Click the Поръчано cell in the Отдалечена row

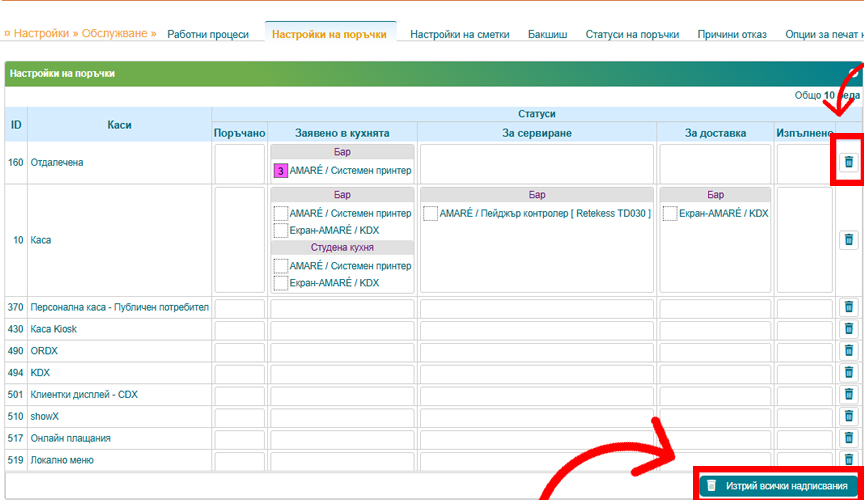point(240,163)
